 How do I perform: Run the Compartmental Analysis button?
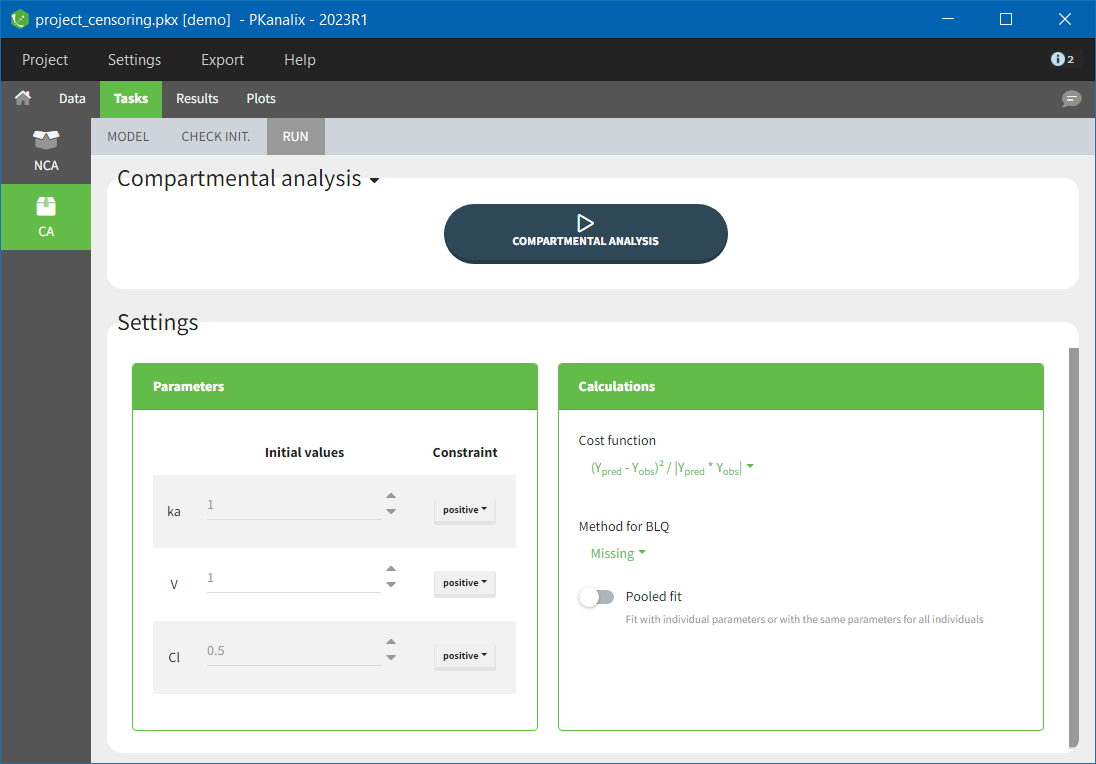585,233
